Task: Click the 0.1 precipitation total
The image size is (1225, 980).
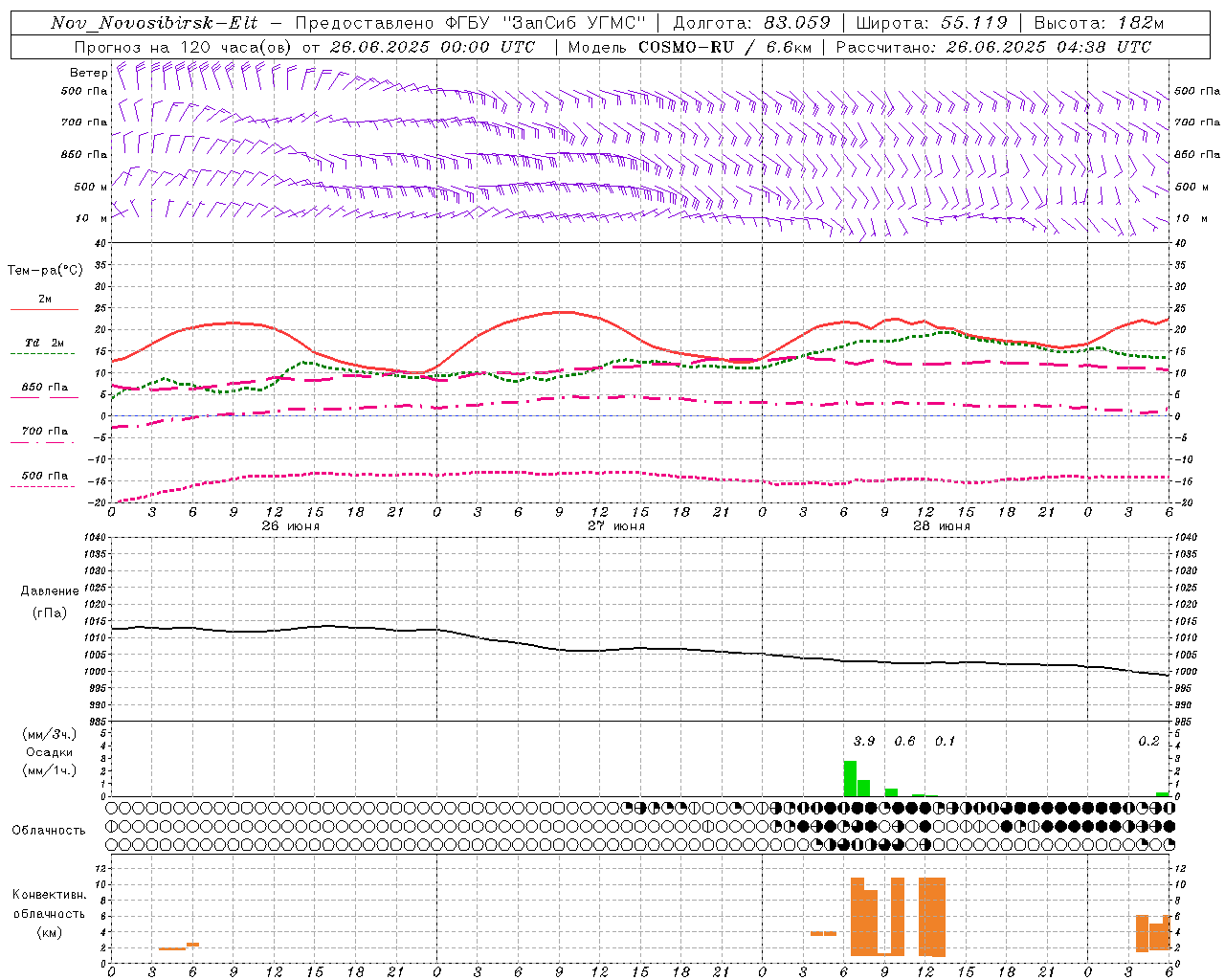Action: 945,741
